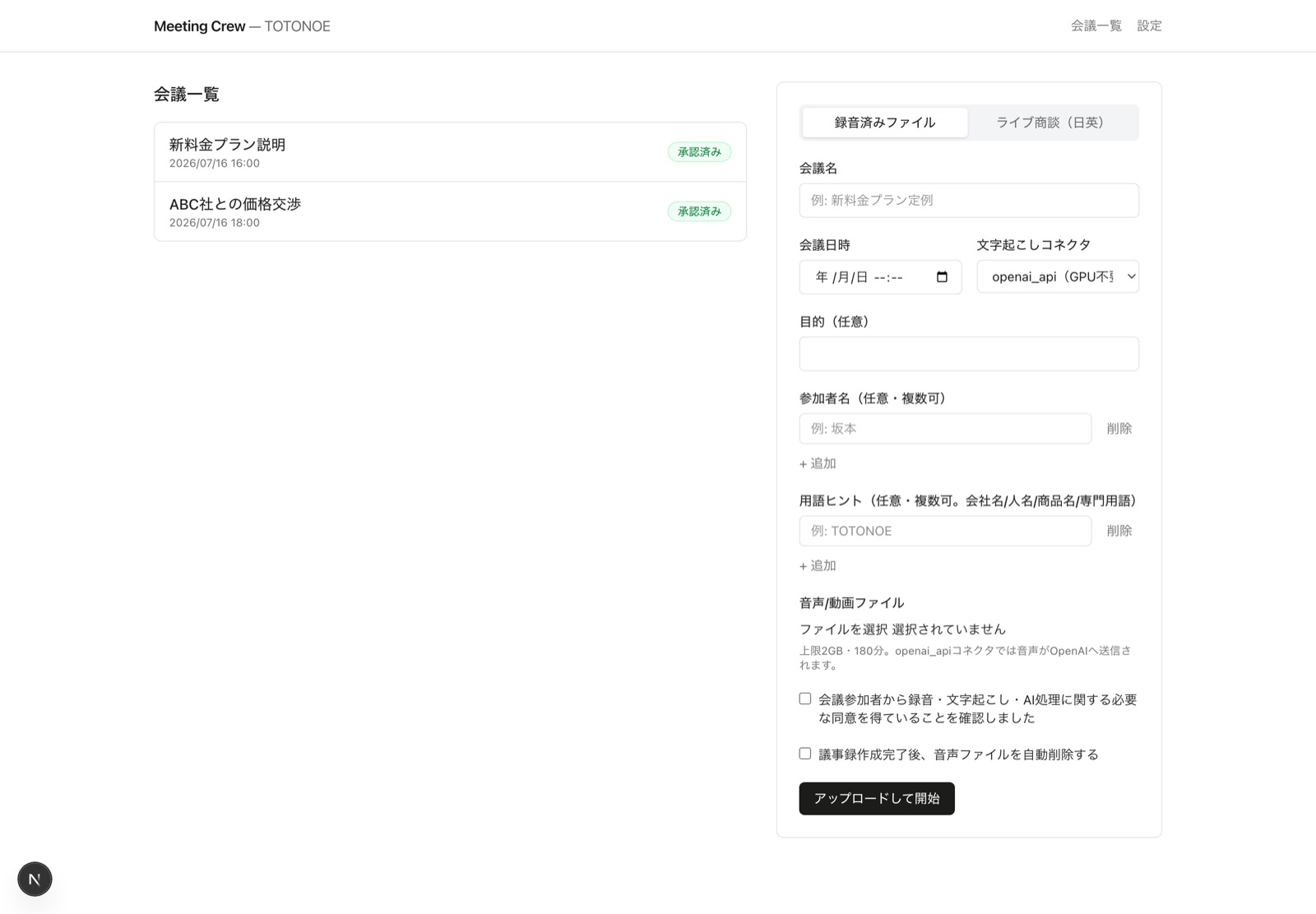The height and width of the screenshot is (914, 1316).
Task: Go to Meeting Crew home logo
Action: pos(242,26)
